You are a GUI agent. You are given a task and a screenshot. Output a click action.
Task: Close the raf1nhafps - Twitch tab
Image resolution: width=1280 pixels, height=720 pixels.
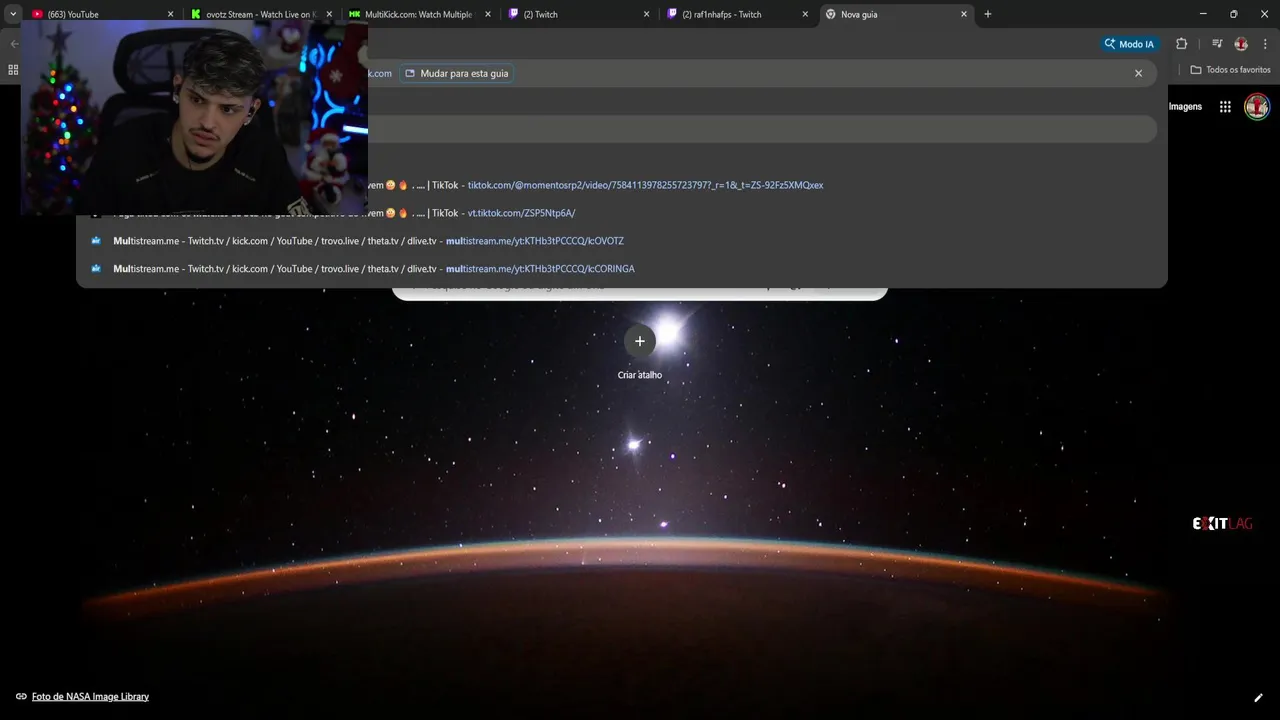[805, 14]
